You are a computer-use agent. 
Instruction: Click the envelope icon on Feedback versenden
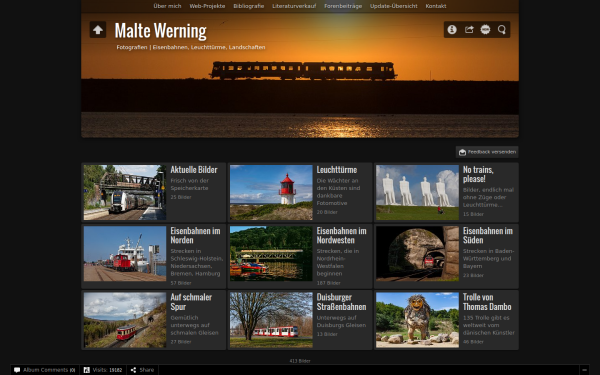(462, 152)
